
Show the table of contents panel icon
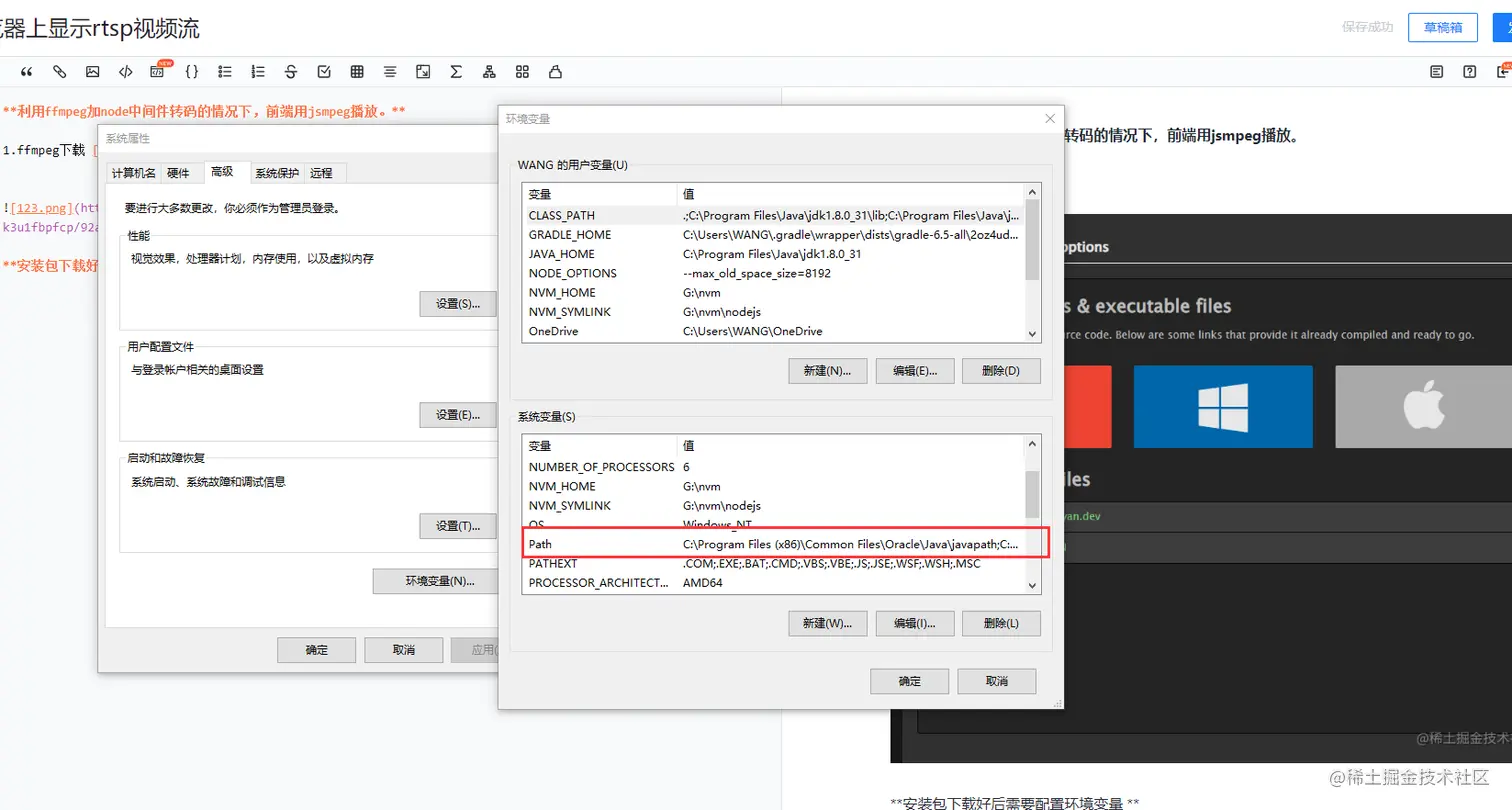pos(1437,72)
